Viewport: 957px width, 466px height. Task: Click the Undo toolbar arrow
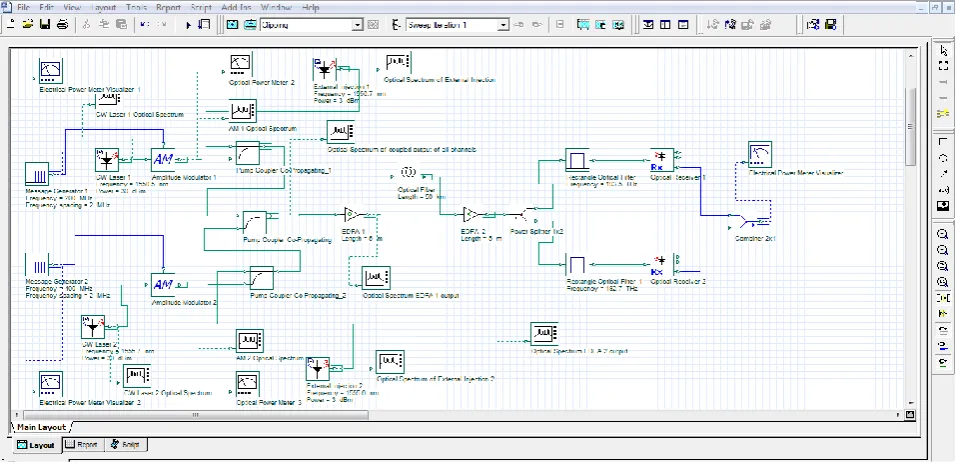point(144,24)
